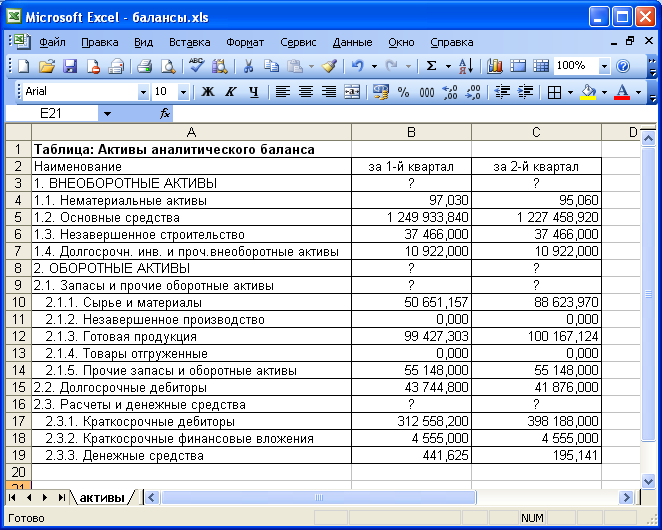
Task: Apply currency number format
Action: [x=380, y=92]
